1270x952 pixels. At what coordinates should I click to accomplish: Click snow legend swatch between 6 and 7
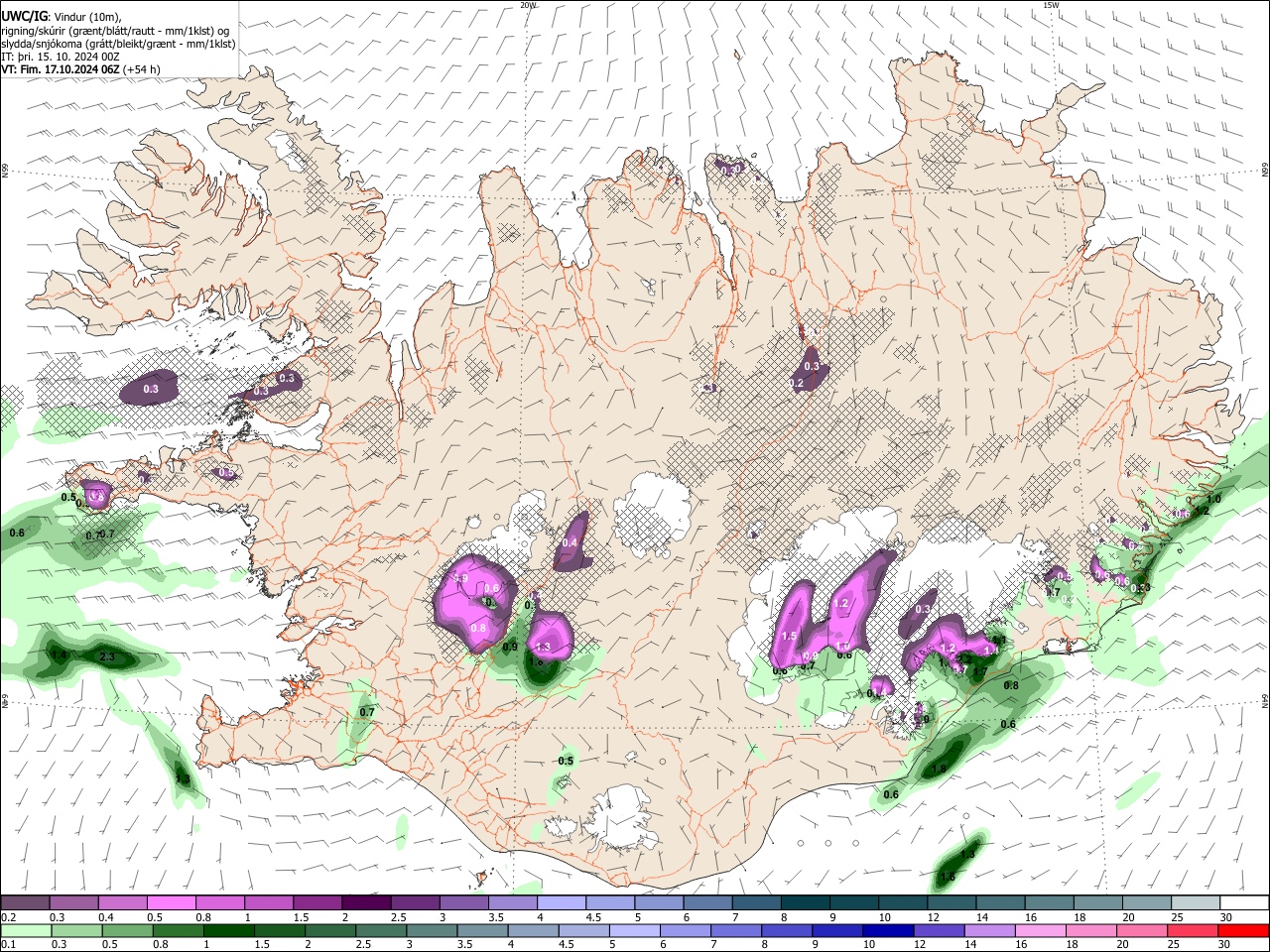(706, 902)
